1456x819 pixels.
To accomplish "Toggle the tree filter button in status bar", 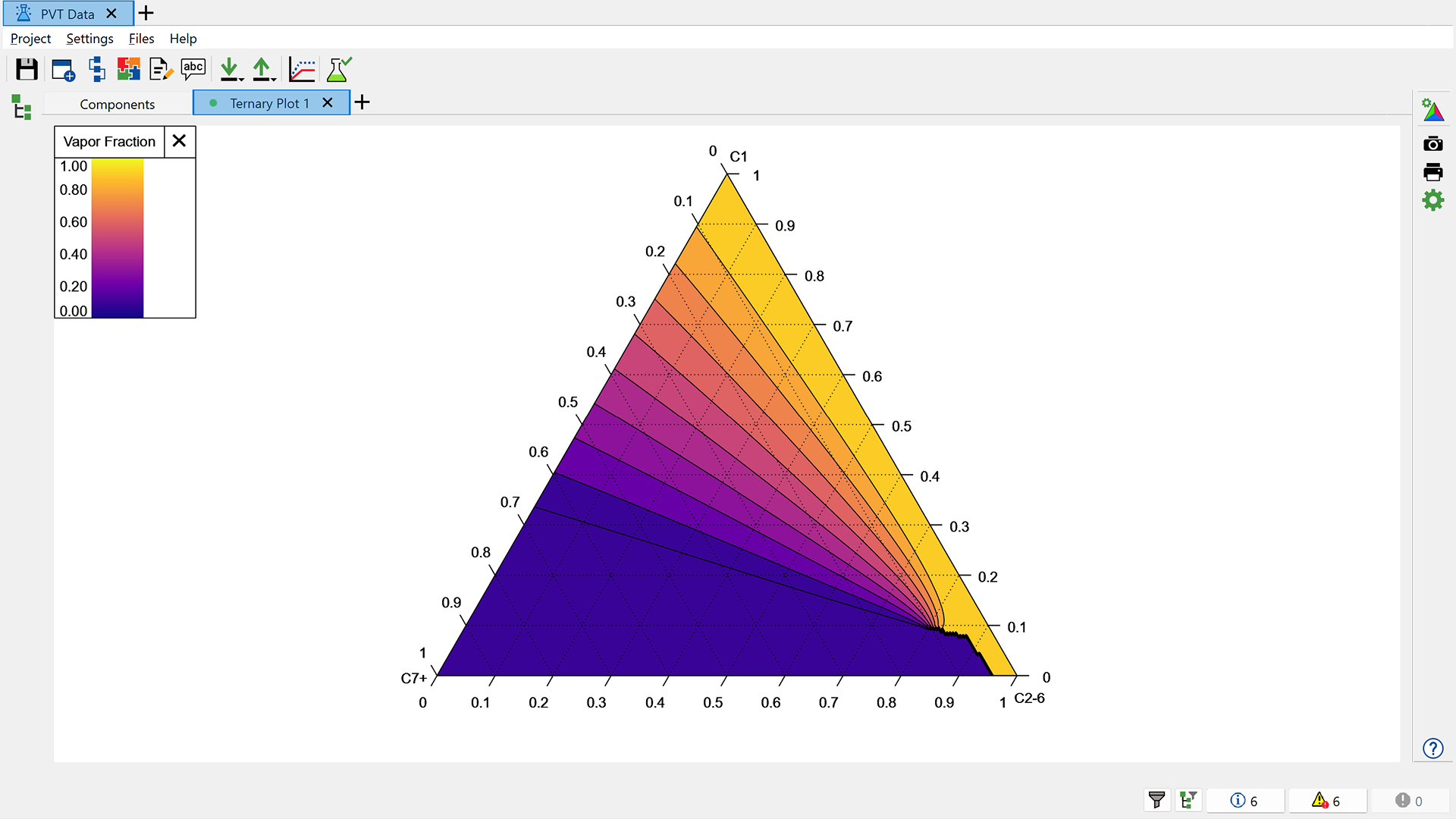I will (x=1188, y=800).
